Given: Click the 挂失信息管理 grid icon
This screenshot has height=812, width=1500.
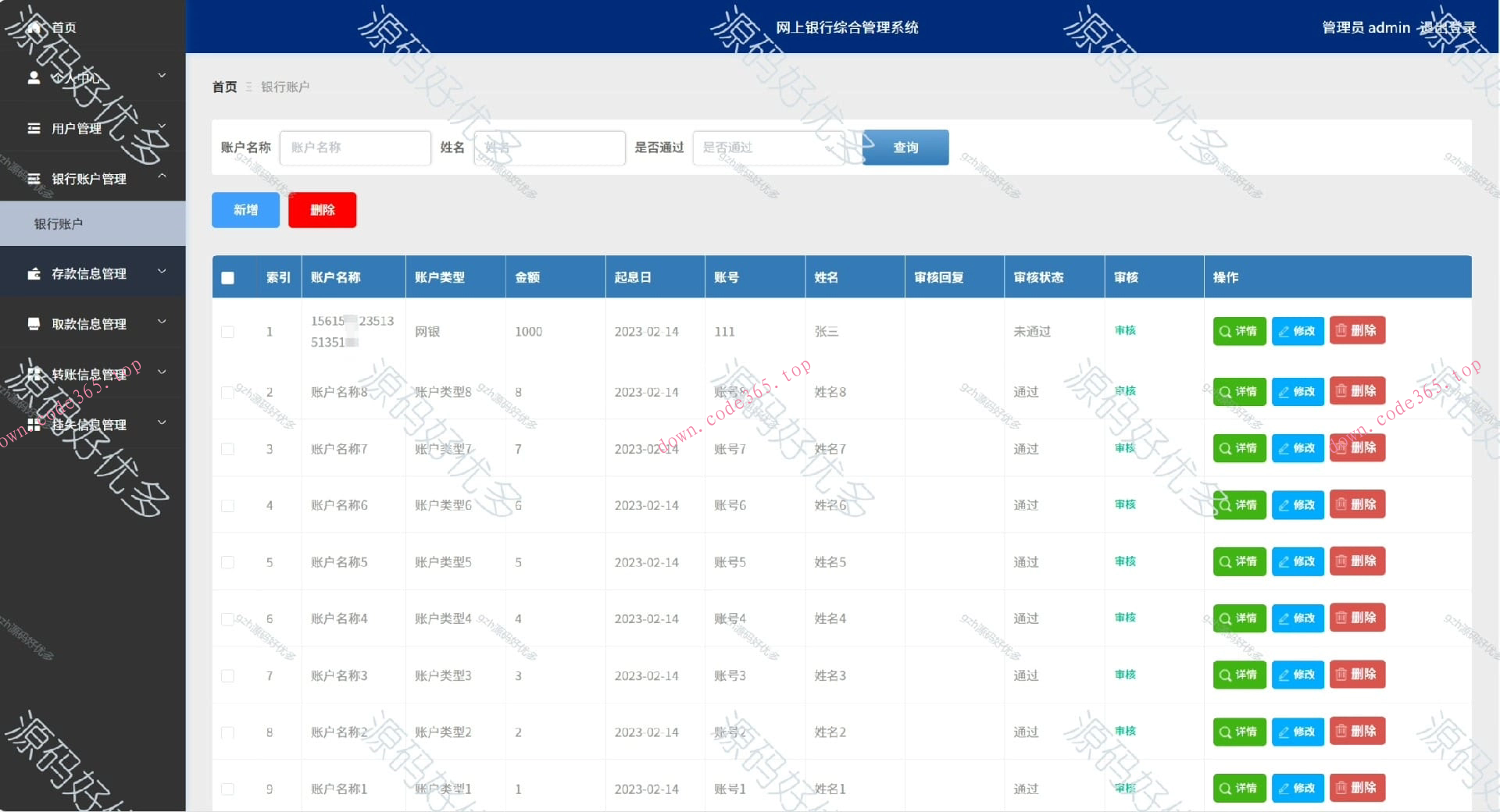Looking at the screenshot, I should [x=34, y=424].
